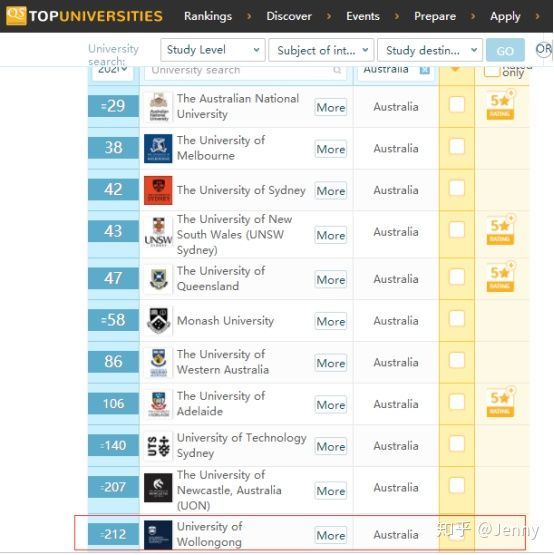This screenshot has width=554, height=555.
Task: Open the Discover menu
Action: point(289,16)
